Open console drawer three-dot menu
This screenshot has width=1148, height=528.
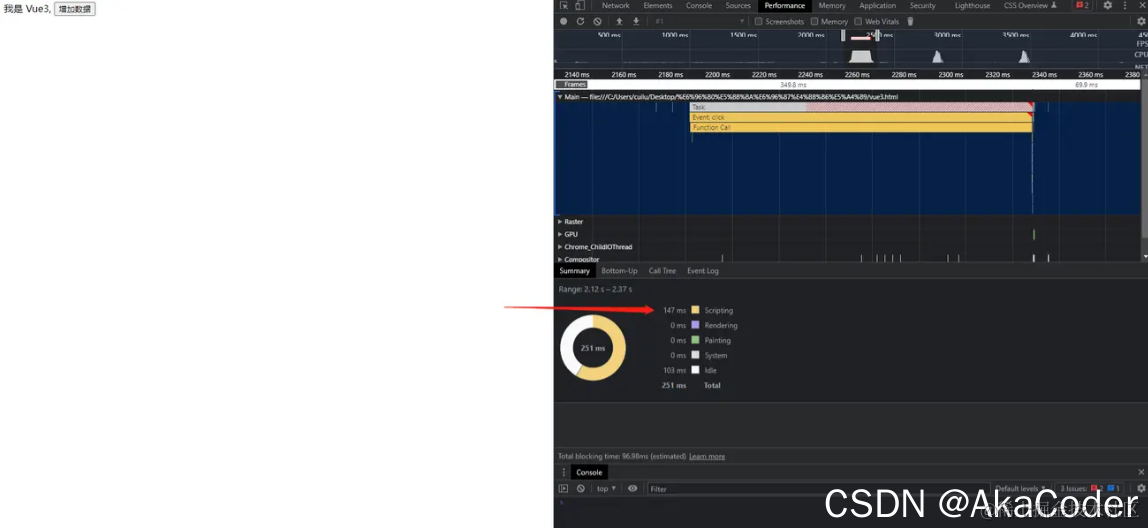[x=563, y=472]
